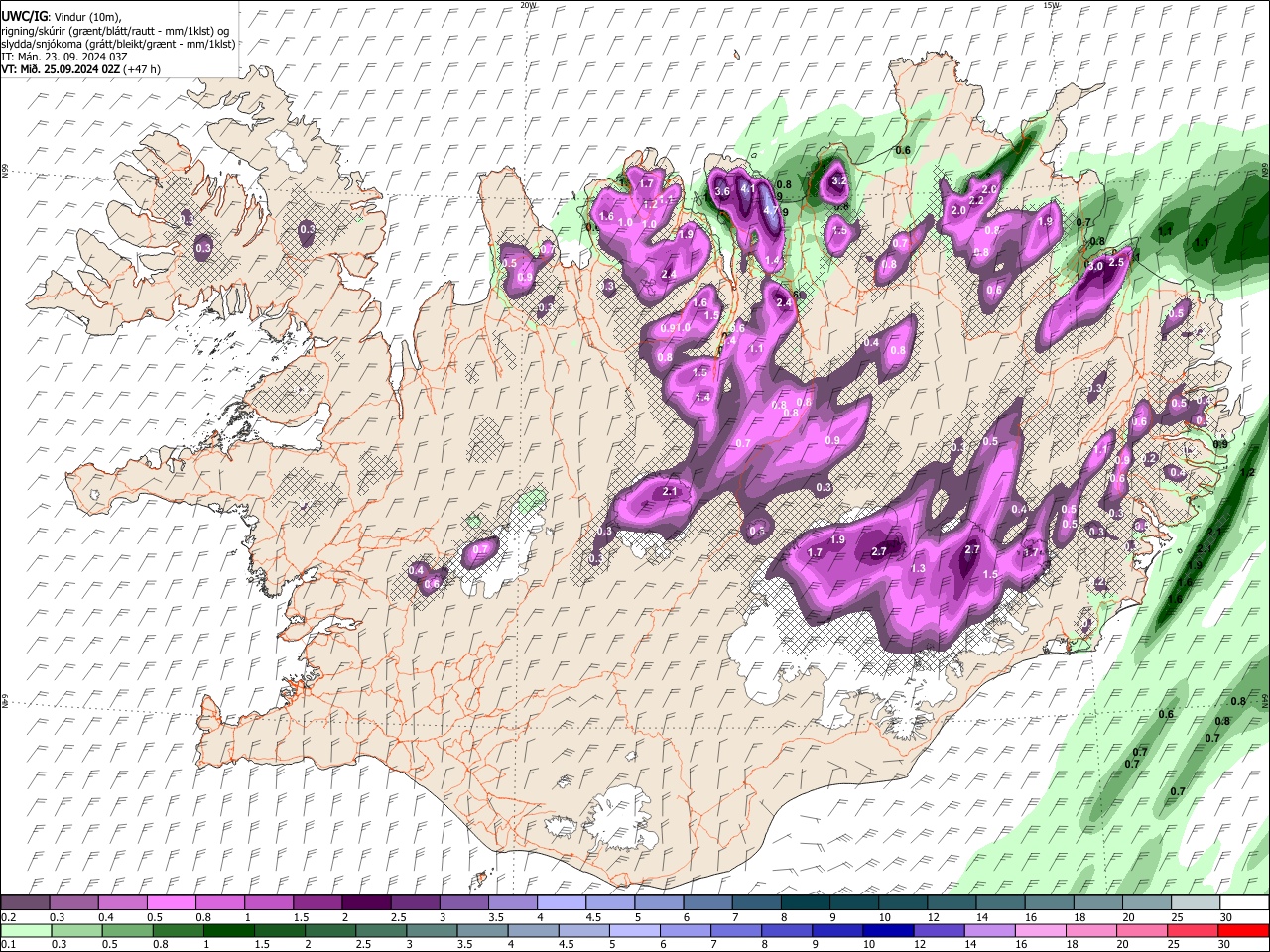Pick lower legend pure red swatch at 30
The height and width of the screenshot is (952, 1270).
[1244, 930]
